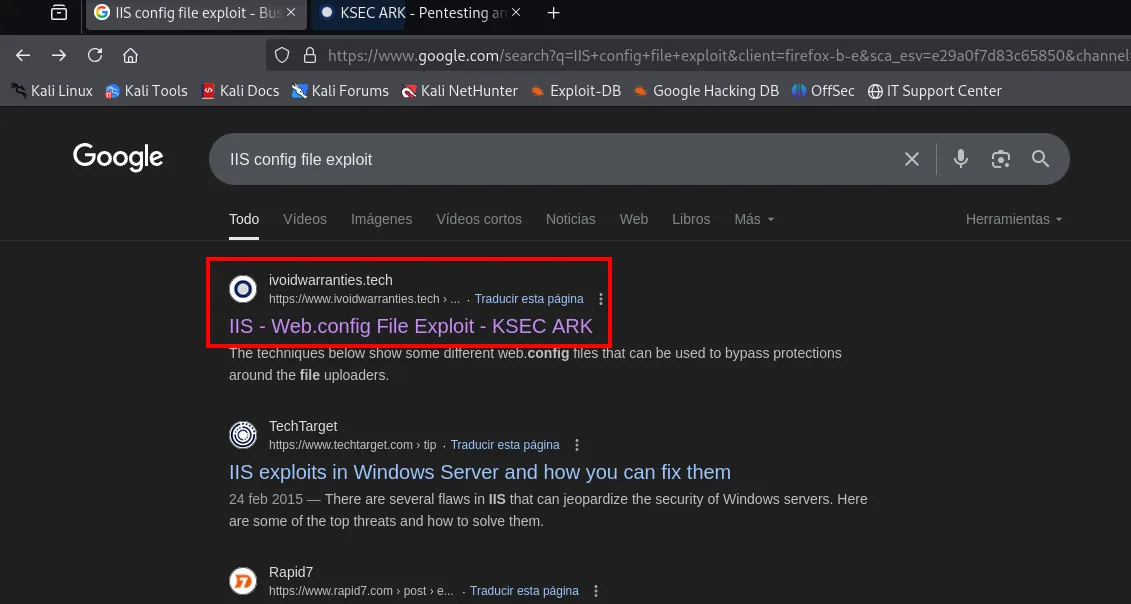Click the ivoidwarranties.tech site name
1131x604 pixels.
pyautogui.click(x=330, y=280)
